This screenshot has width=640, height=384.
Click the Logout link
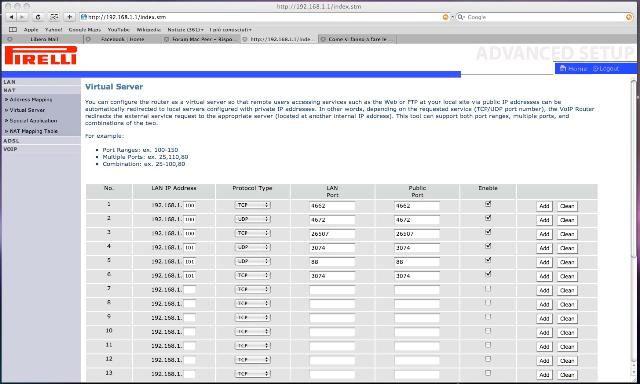tap(606, 69)
